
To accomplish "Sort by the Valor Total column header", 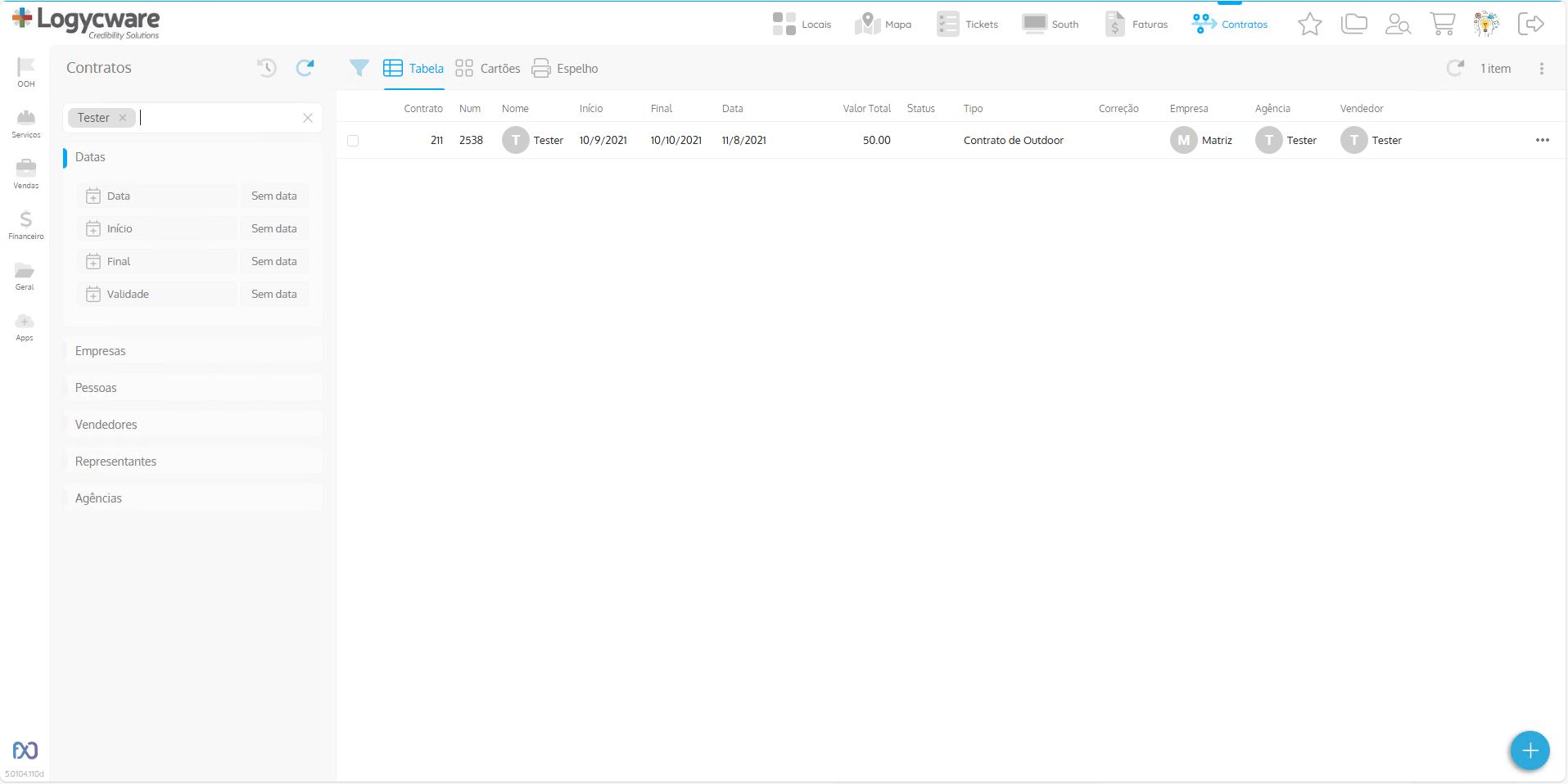I will pos(866,108).
